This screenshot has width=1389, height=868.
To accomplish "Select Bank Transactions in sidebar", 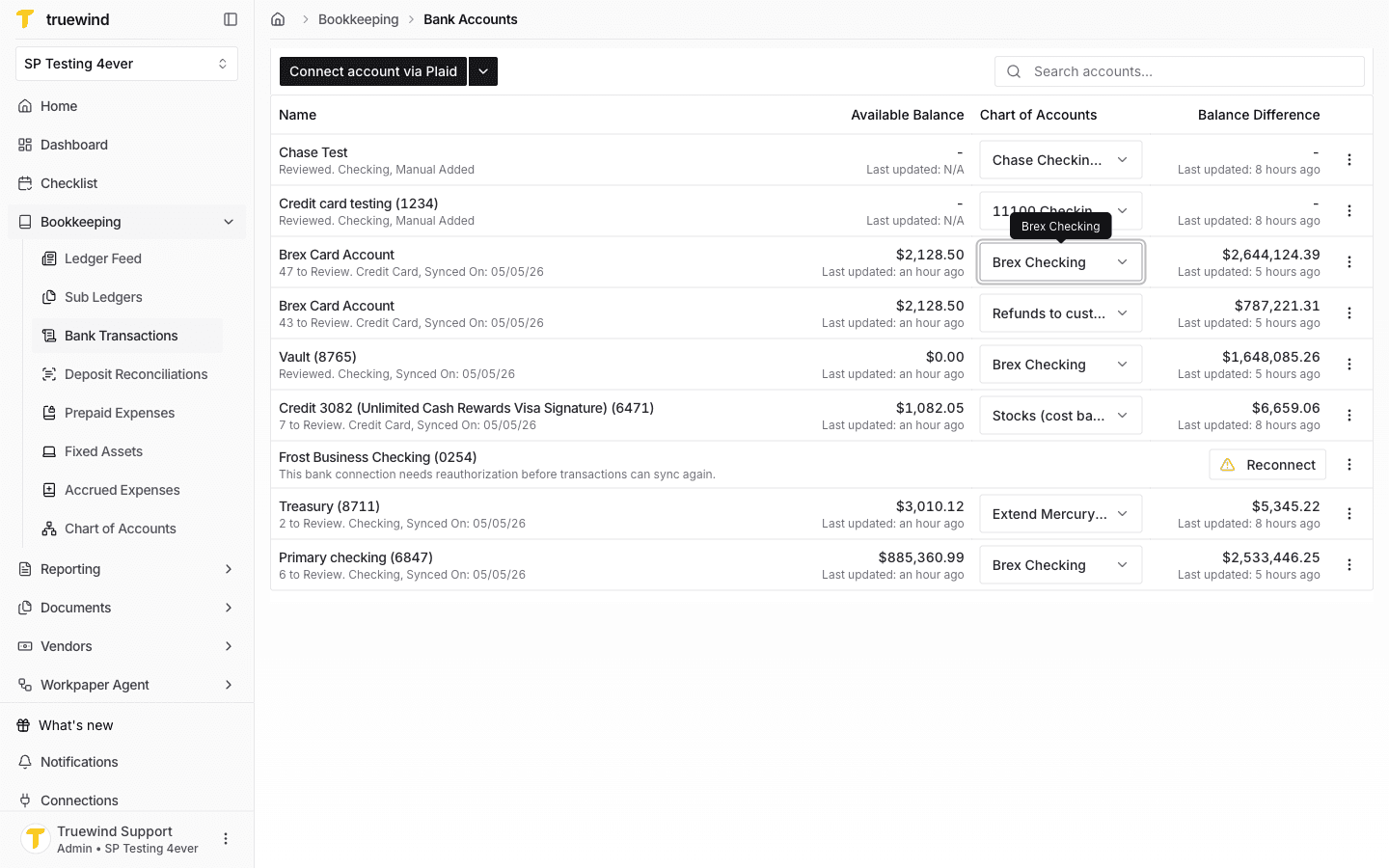I will pos(126,336).
